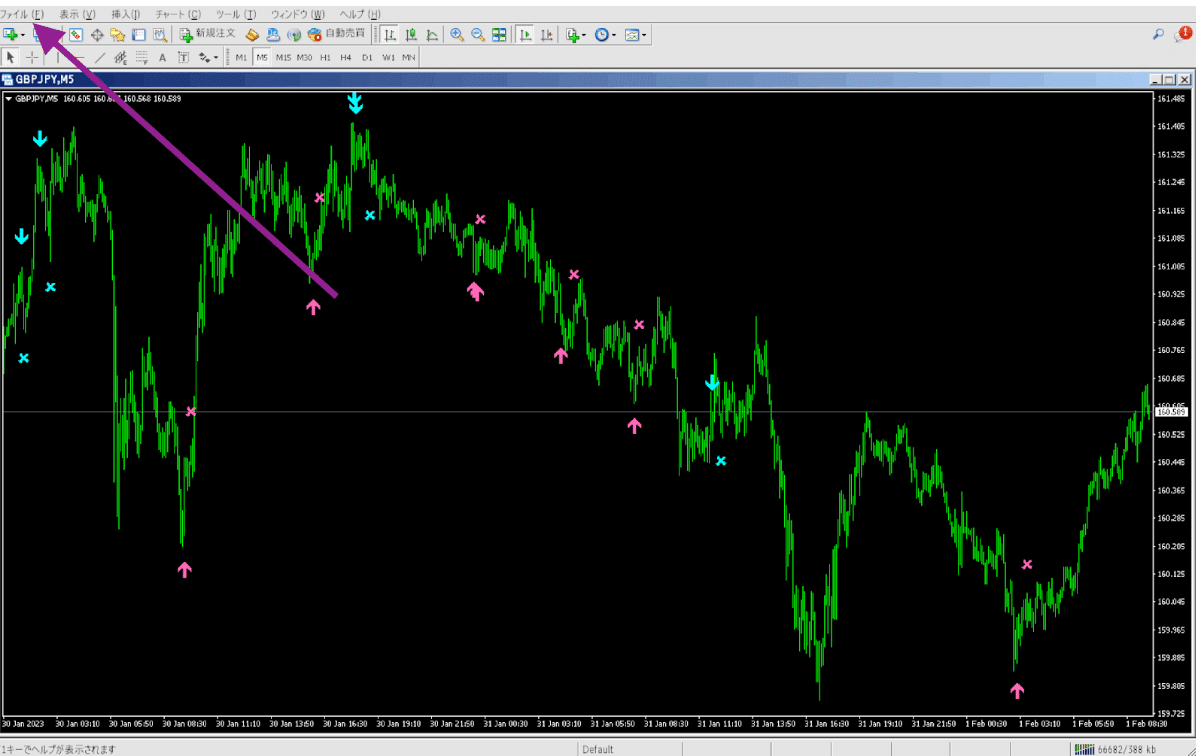Click the 161.485 price scale label
This screenshot has width=1196, height=756.
(x=1172, y=98)
